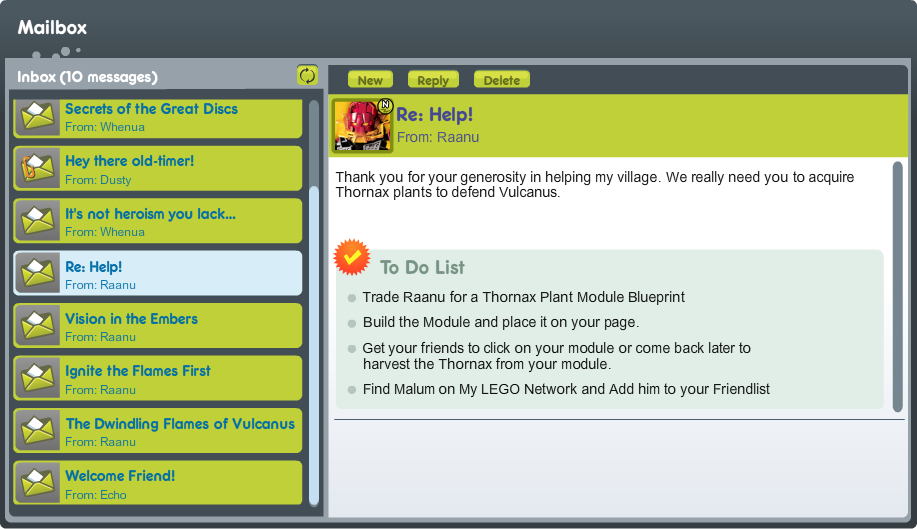Image resolution: width=917 pixels, height=529 pixels.
Task: Click the Reply button
Action: pos(433,80)
